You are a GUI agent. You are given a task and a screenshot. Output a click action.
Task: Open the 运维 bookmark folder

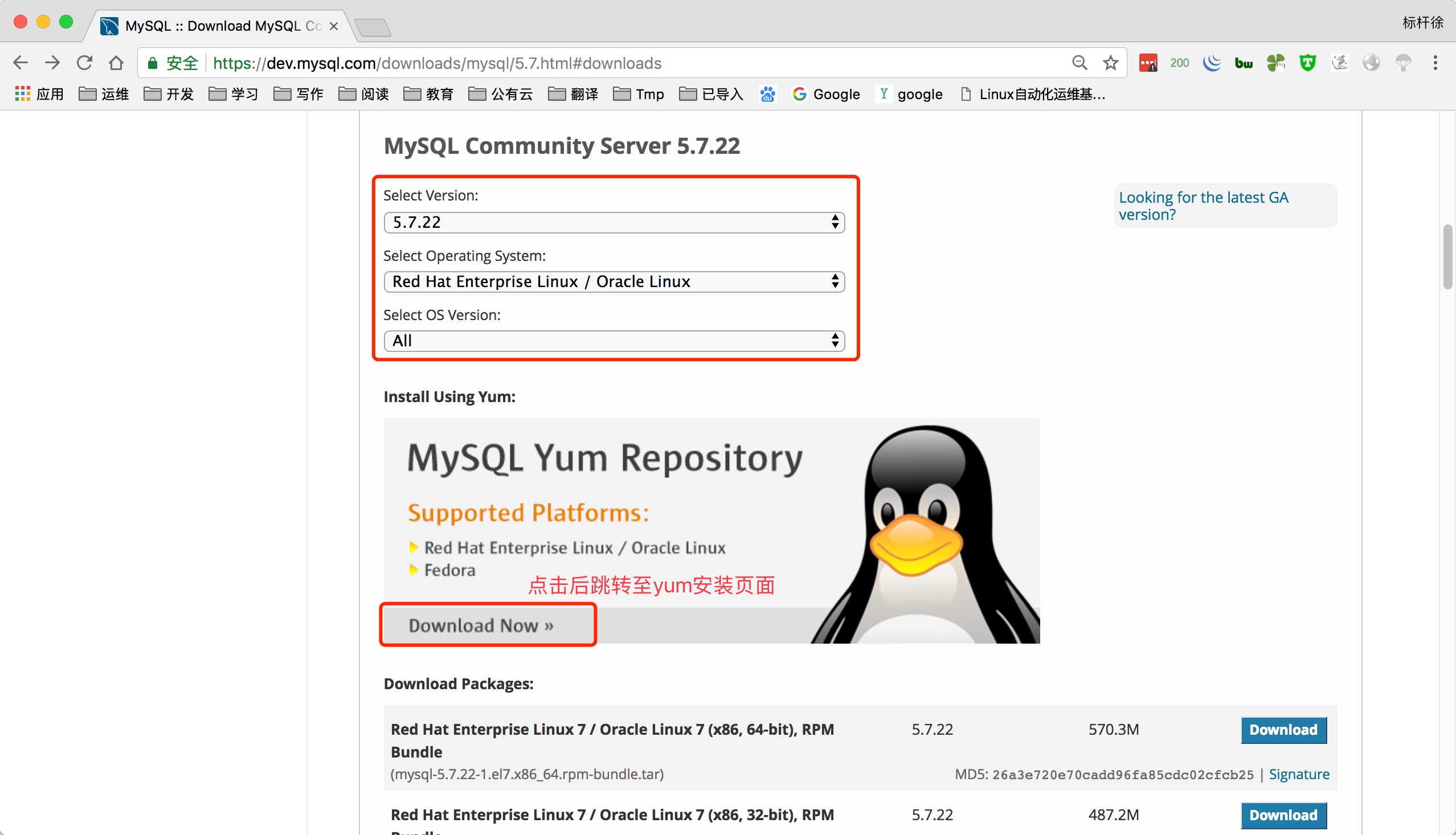click(104, 94)
